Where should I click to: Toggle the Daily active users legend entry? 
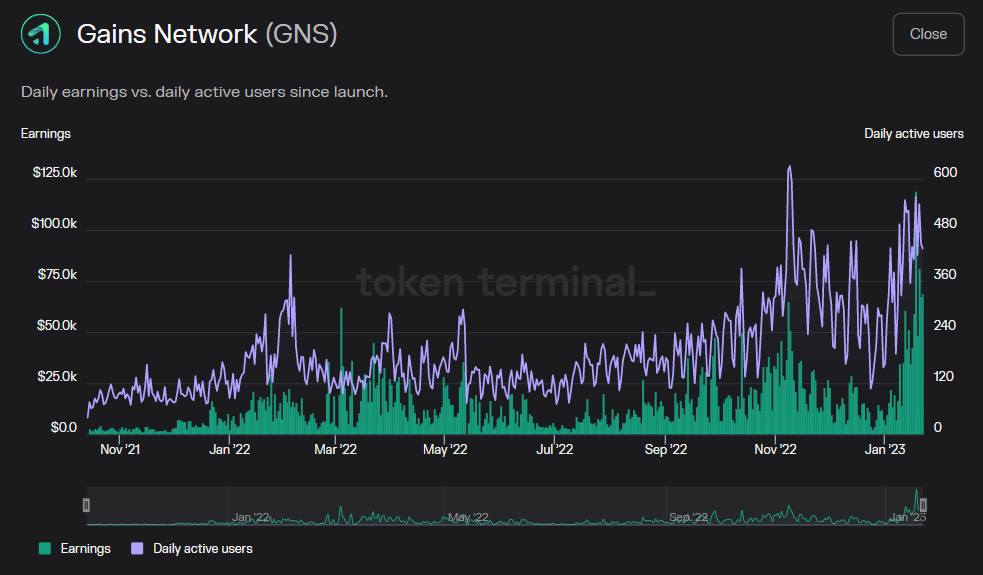tap(191, 549)
